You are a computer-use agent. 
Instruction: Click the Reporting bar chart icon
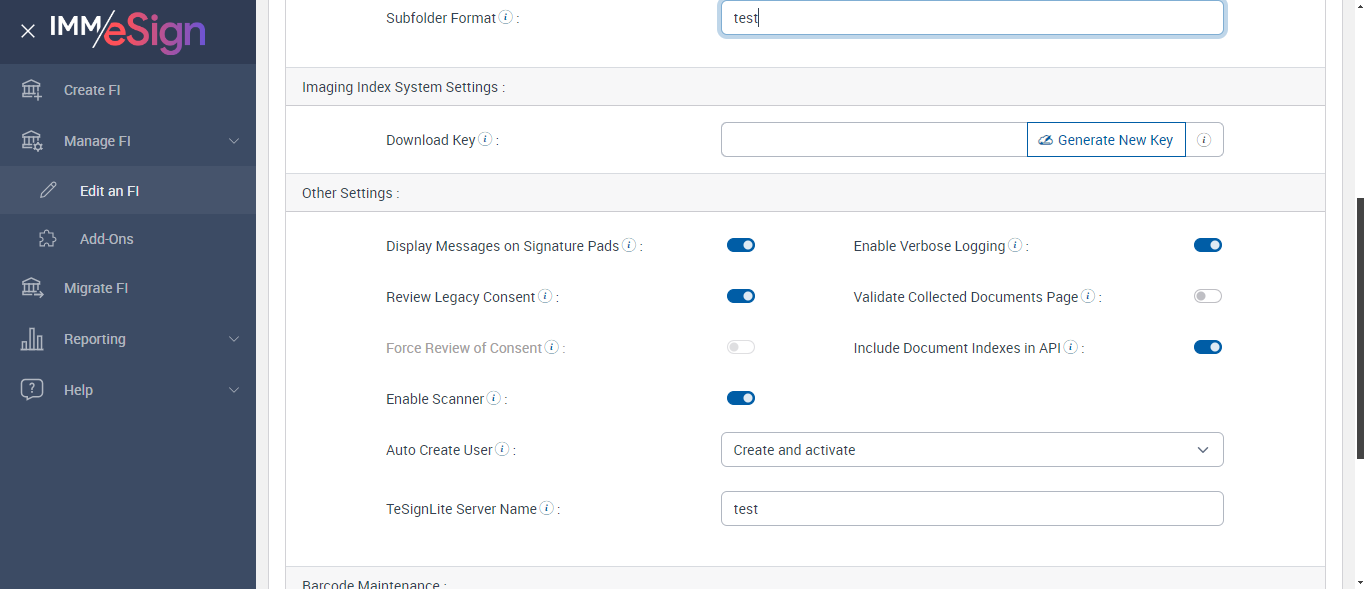pos(32,339)
